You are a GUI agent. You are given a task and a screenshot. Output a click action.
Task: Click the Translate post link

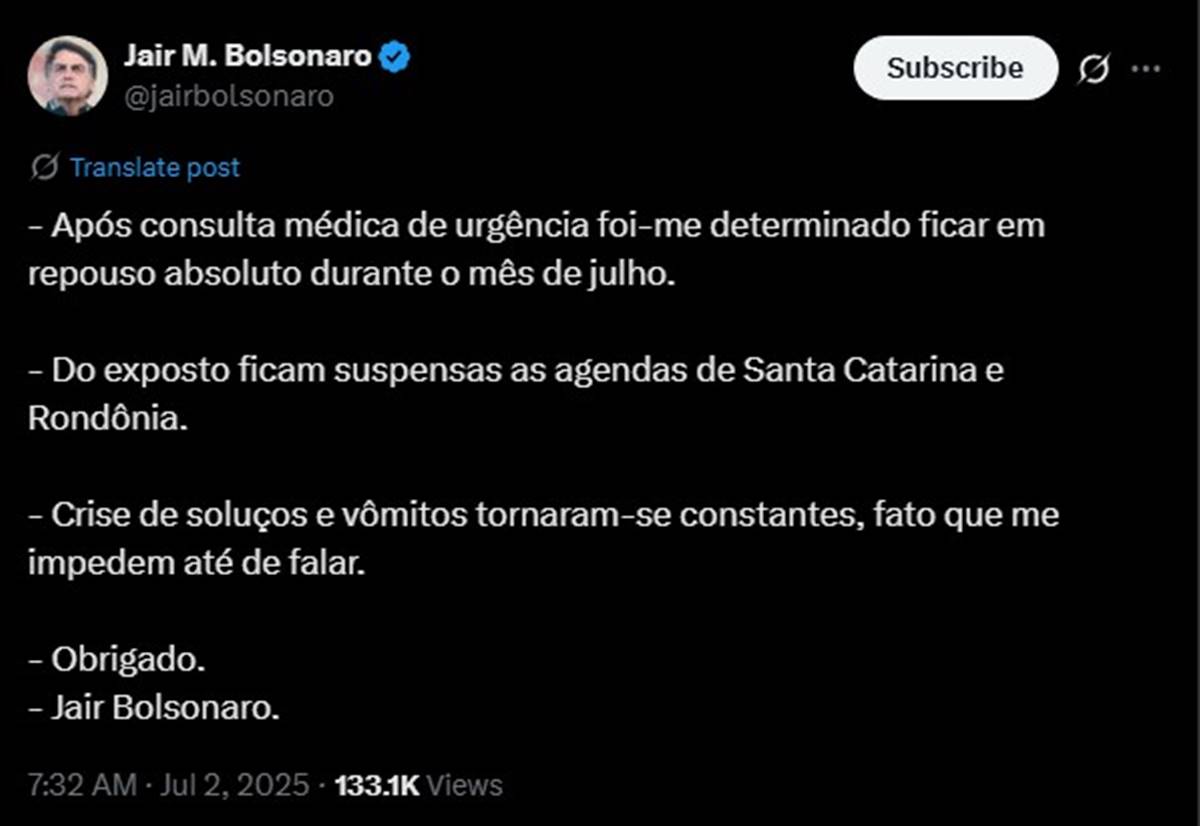(155, 168)
